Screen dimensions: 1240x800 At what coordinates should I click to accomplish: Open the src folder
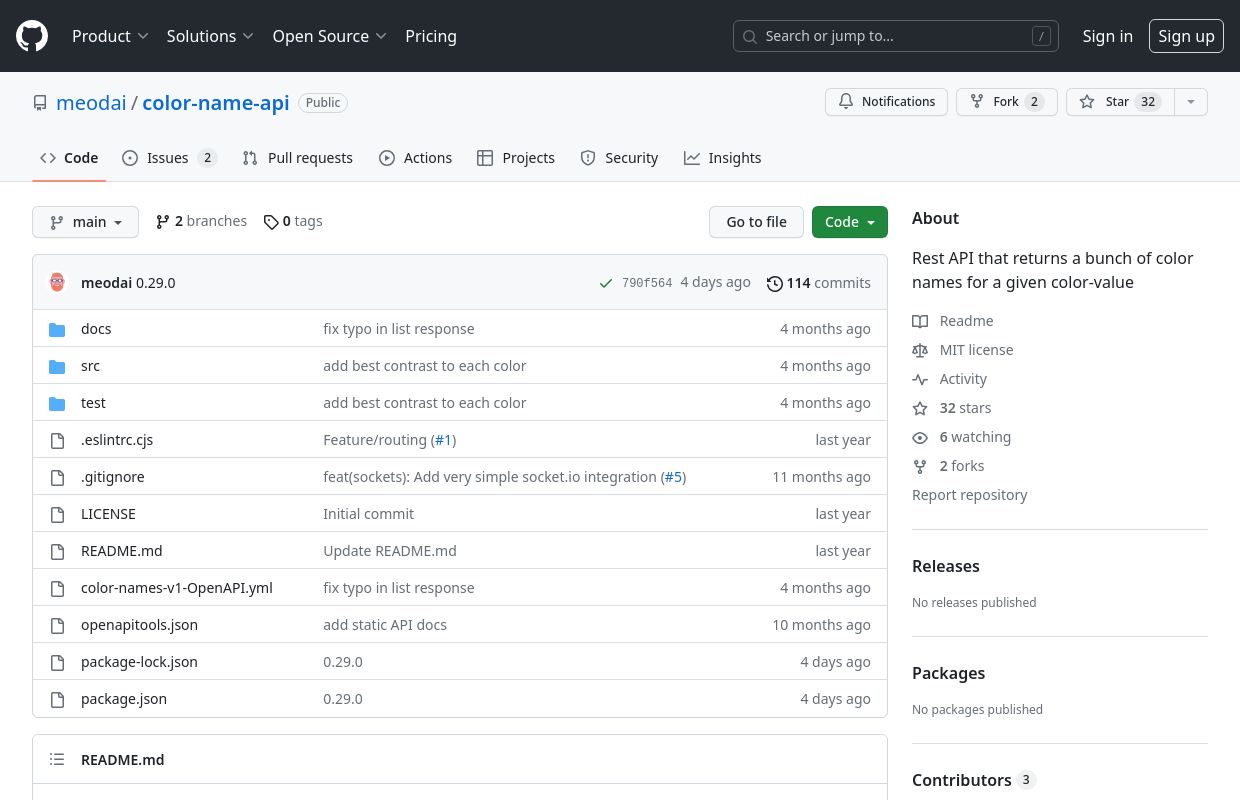pos(90,366)
